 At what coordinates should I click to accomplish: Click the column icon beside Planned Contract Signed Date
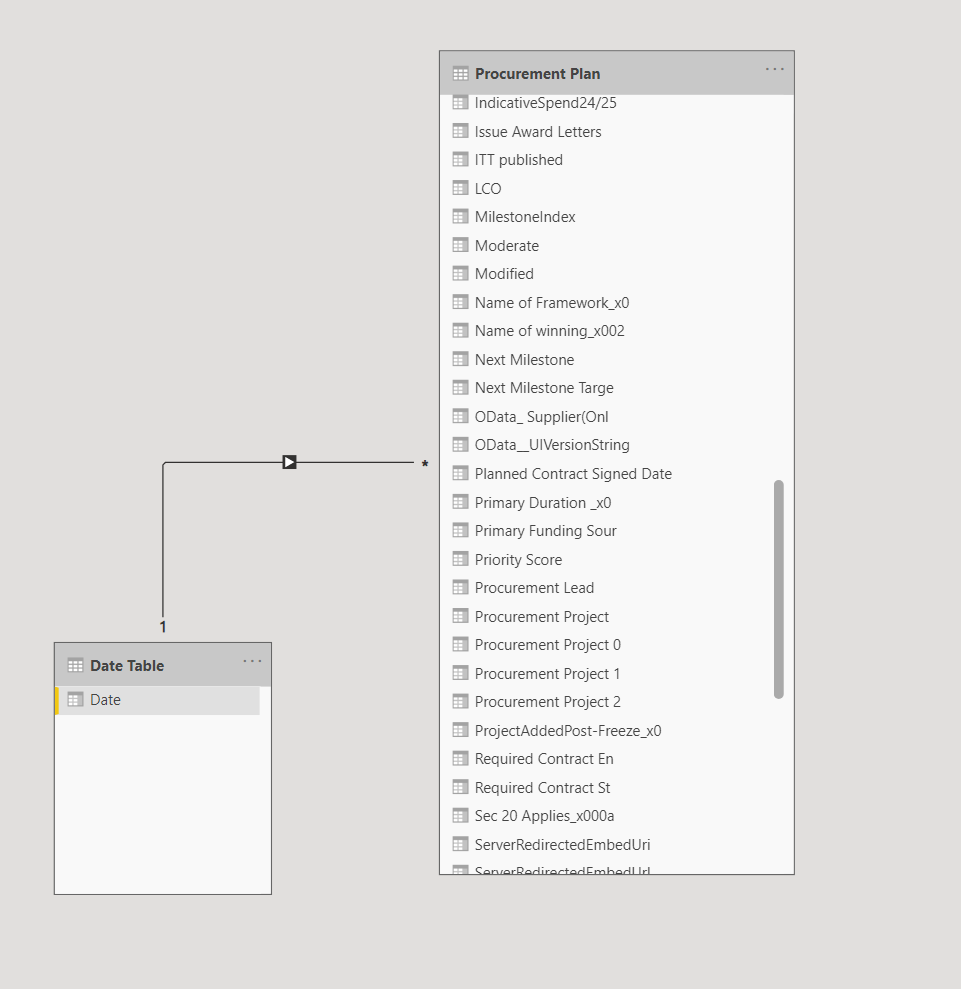coord(460,473)
